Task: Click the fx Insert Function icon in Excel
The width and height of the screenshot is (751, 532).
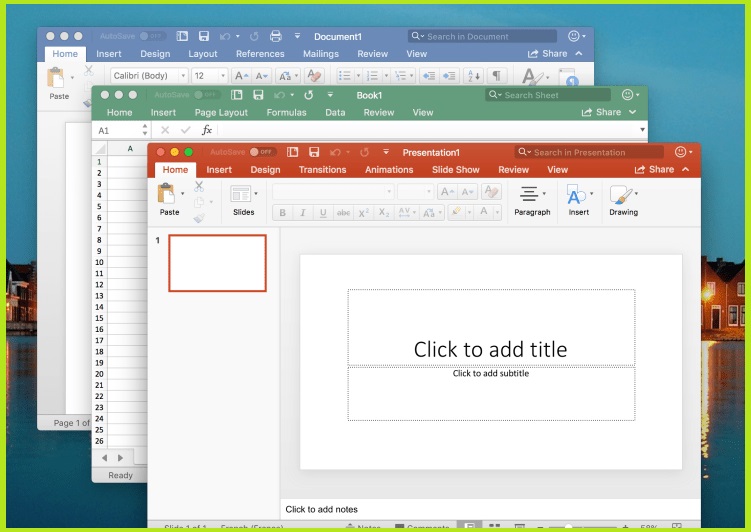Action: 207,130
